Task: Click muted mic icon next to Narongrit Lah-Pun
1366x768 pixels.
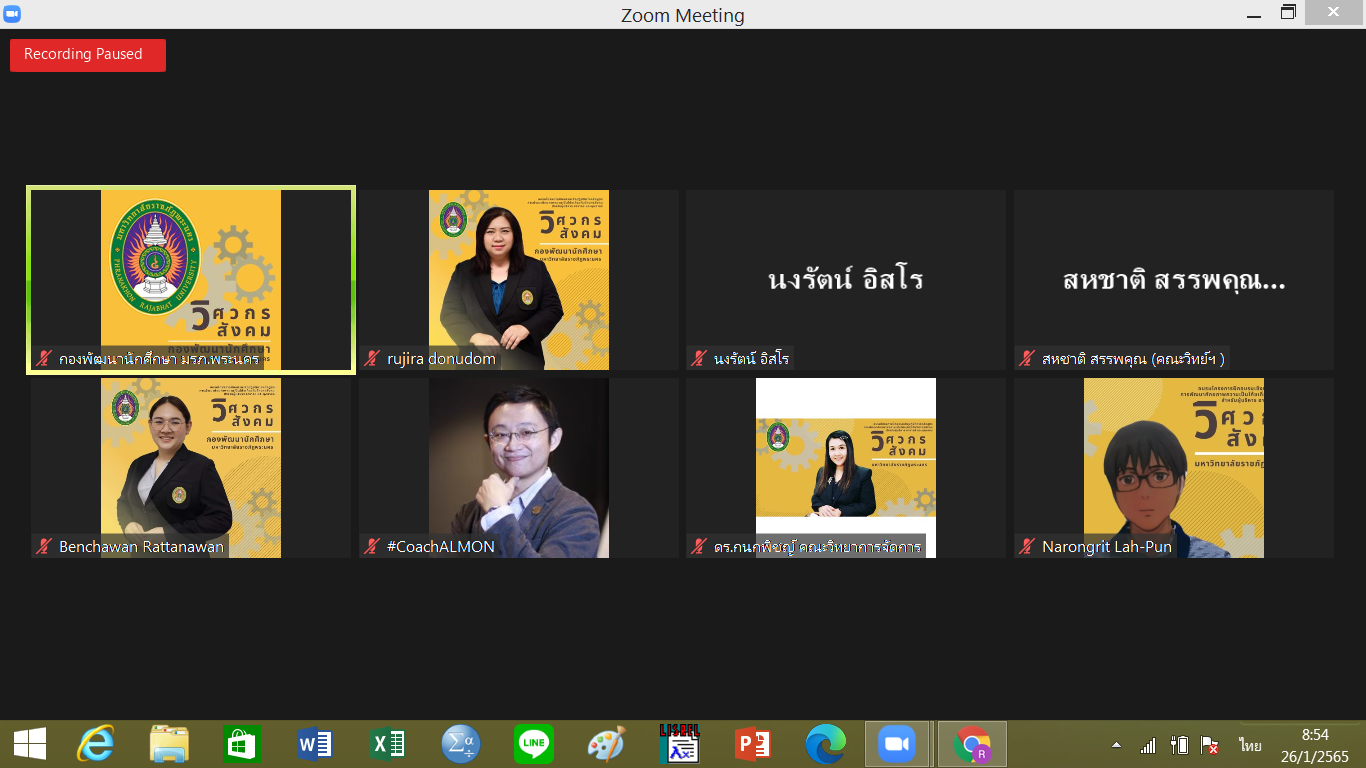Action: 1025,547
